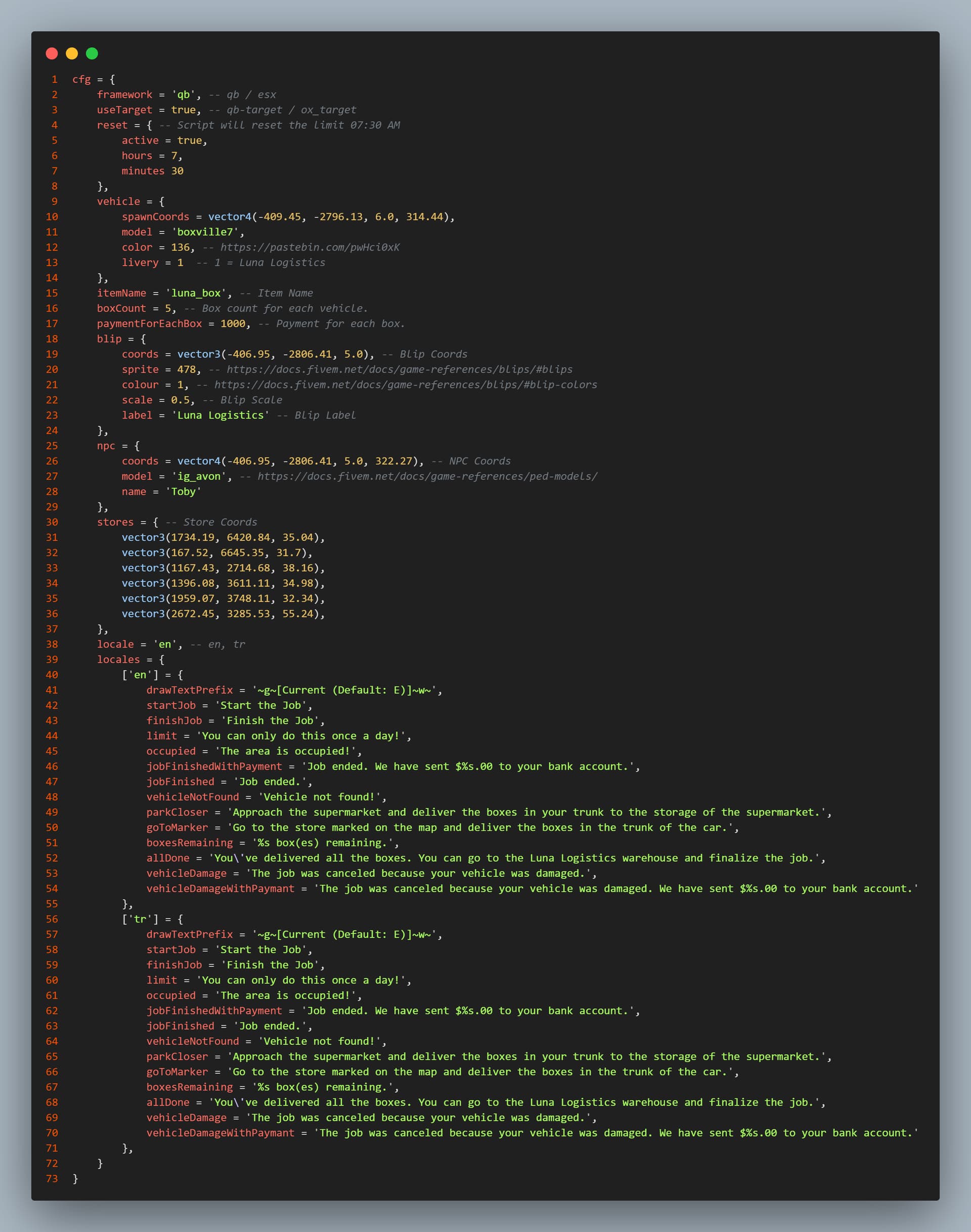
Task: Select the 'framework' key
Action: point(124,95)
